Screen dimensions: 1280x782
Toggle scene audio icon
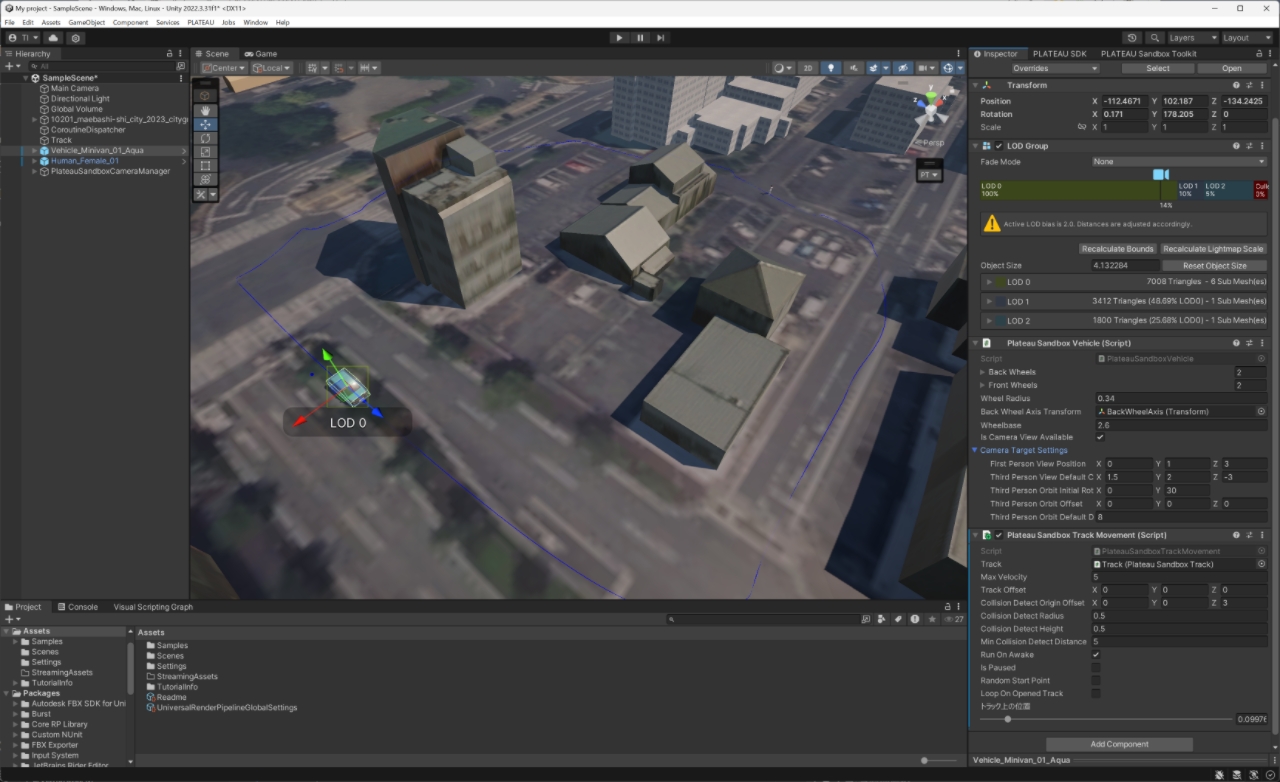853,68
